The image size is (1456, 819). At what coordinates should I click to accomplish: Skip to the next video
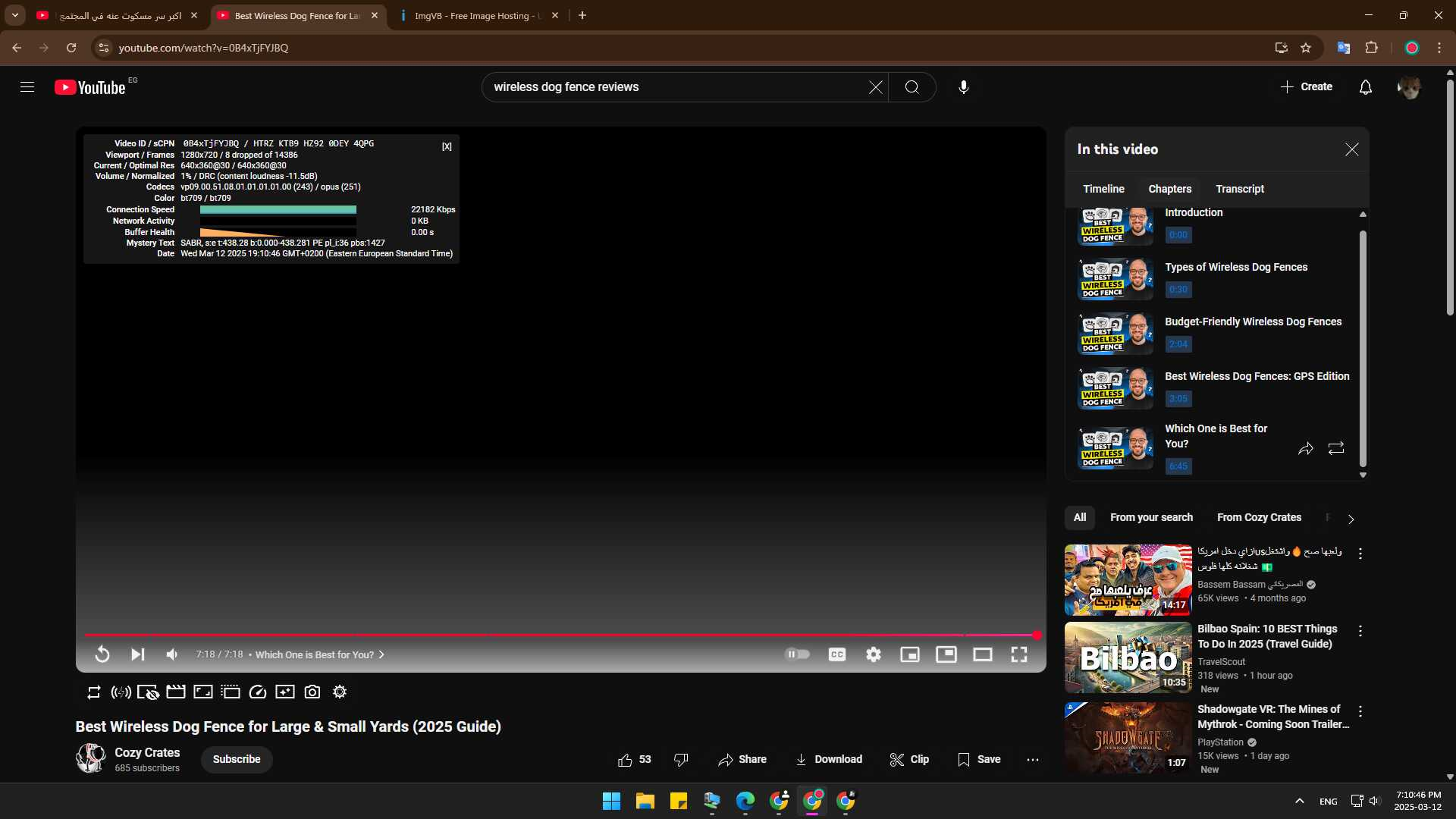pos(137,654)
